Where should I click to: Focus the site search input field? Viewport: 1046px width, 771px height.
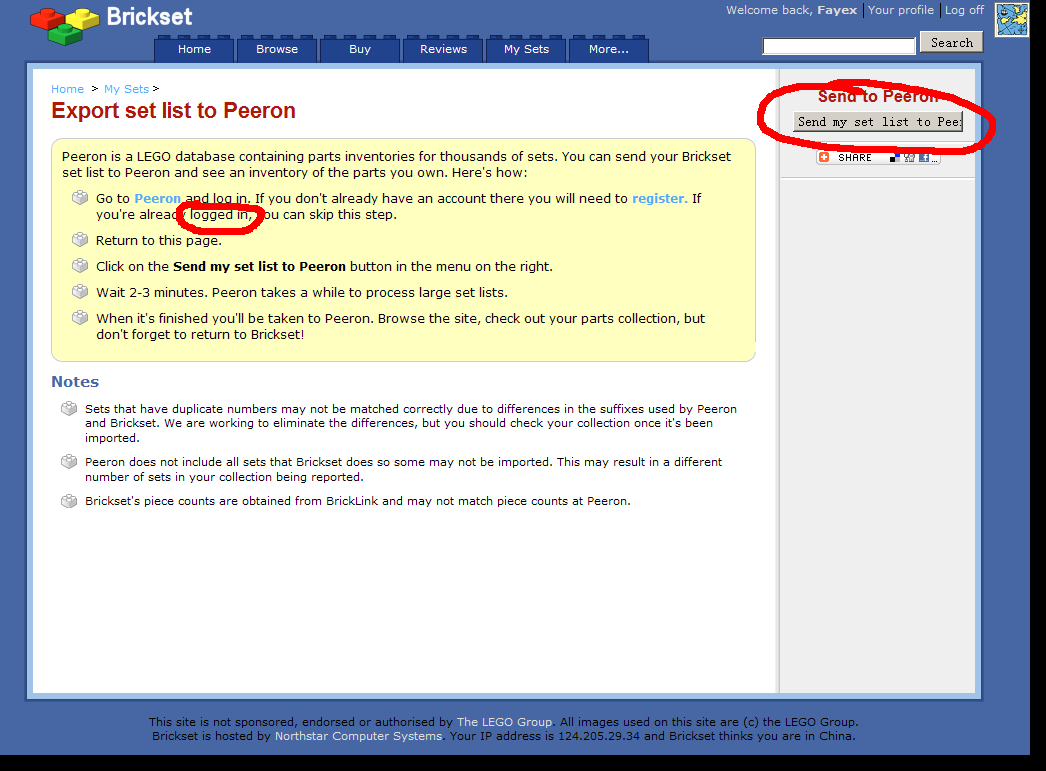(839, 45)
